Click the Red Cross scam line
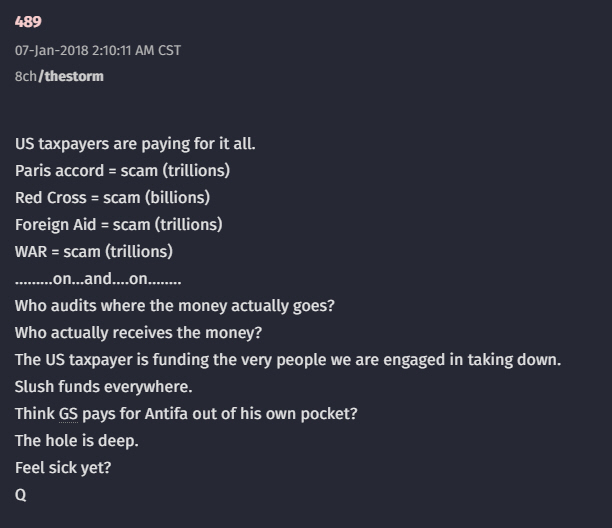612x528 pixels. [x=112, y=197]
